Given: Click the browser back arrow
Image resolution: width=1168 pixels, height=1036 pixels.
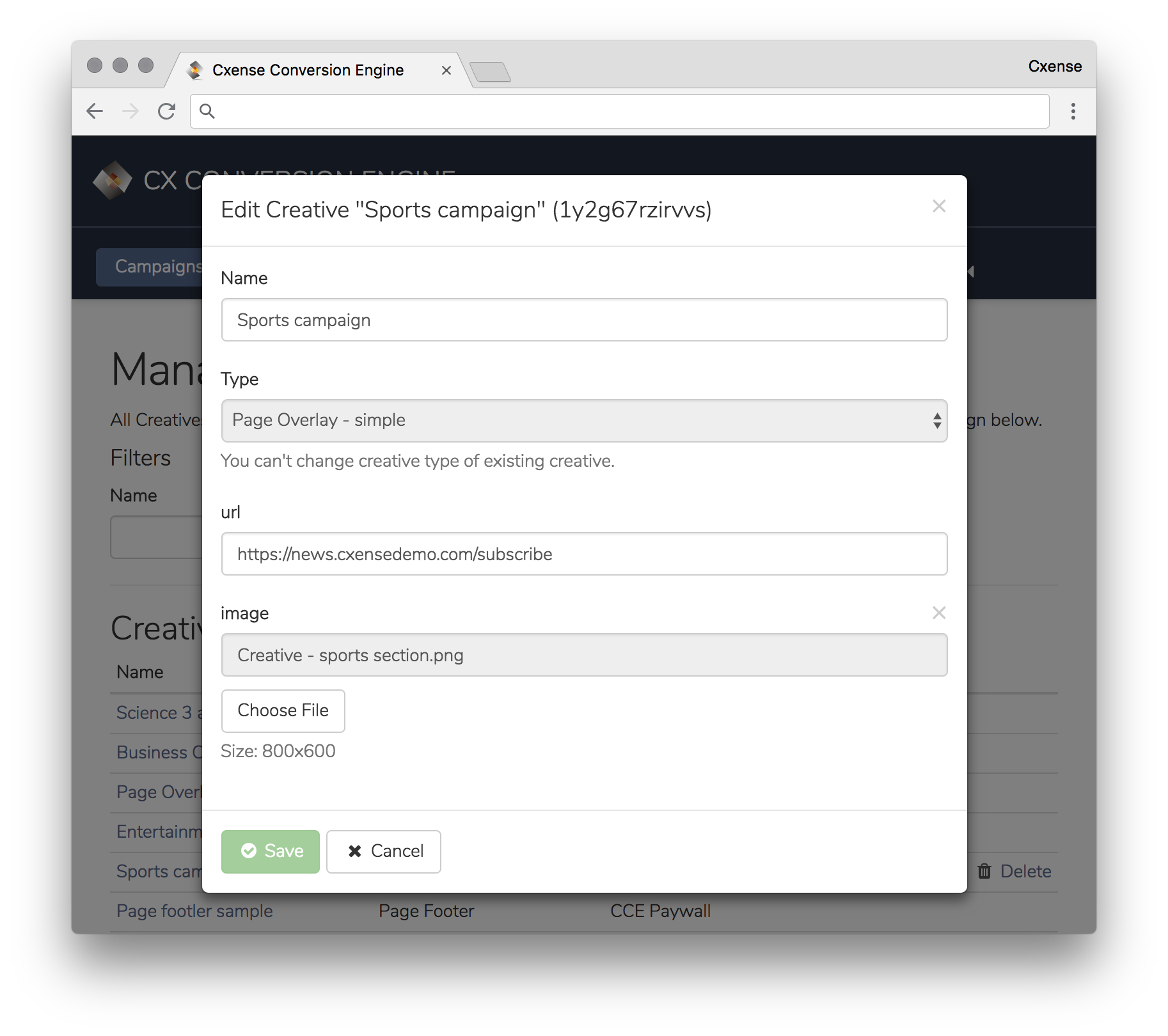Looking at the screenshot, I should (95, 111).
